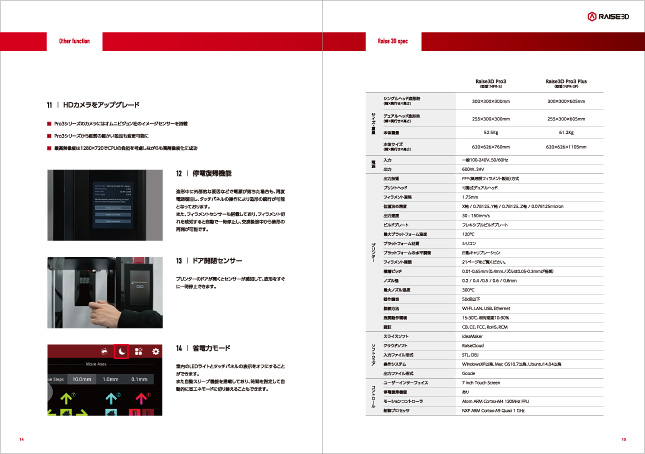This screenshot has height=454, width=645.
Task: Click the '120℃' max platform temperature value
Action: click(x=468, y=234)
